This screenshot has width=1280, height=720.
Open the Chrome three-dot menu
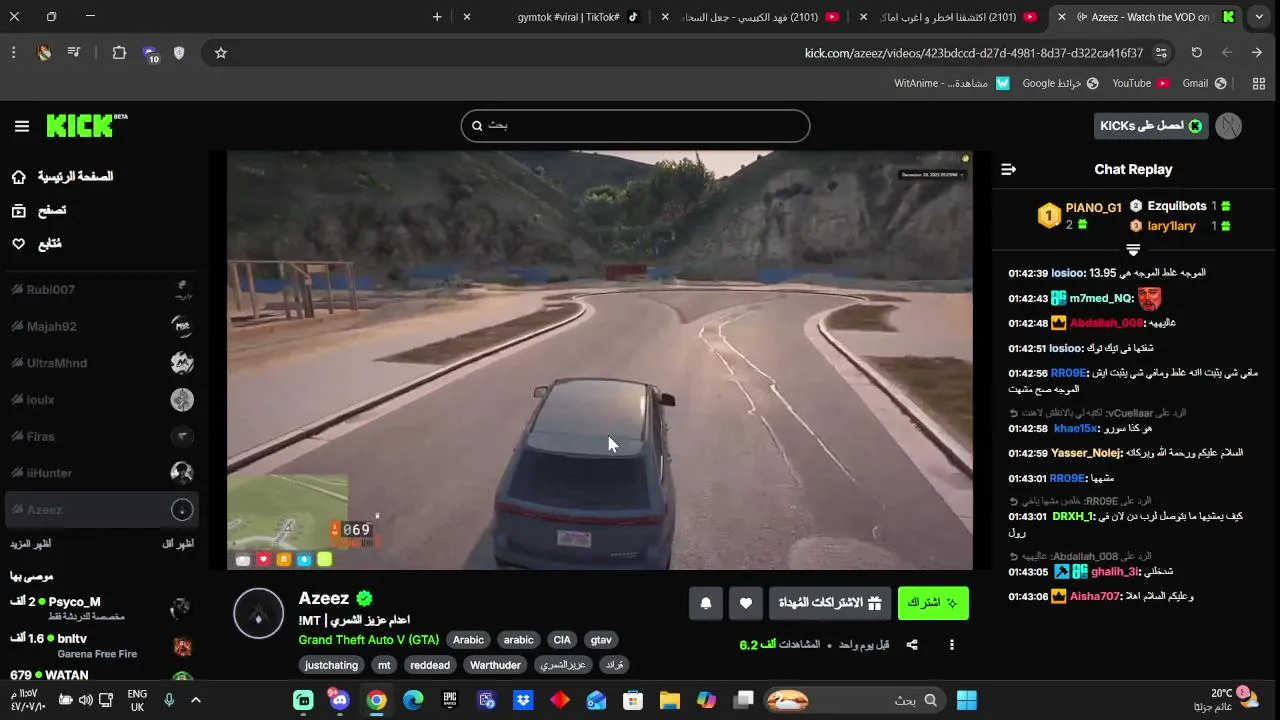pyautogui.click(x=13, y=53)
